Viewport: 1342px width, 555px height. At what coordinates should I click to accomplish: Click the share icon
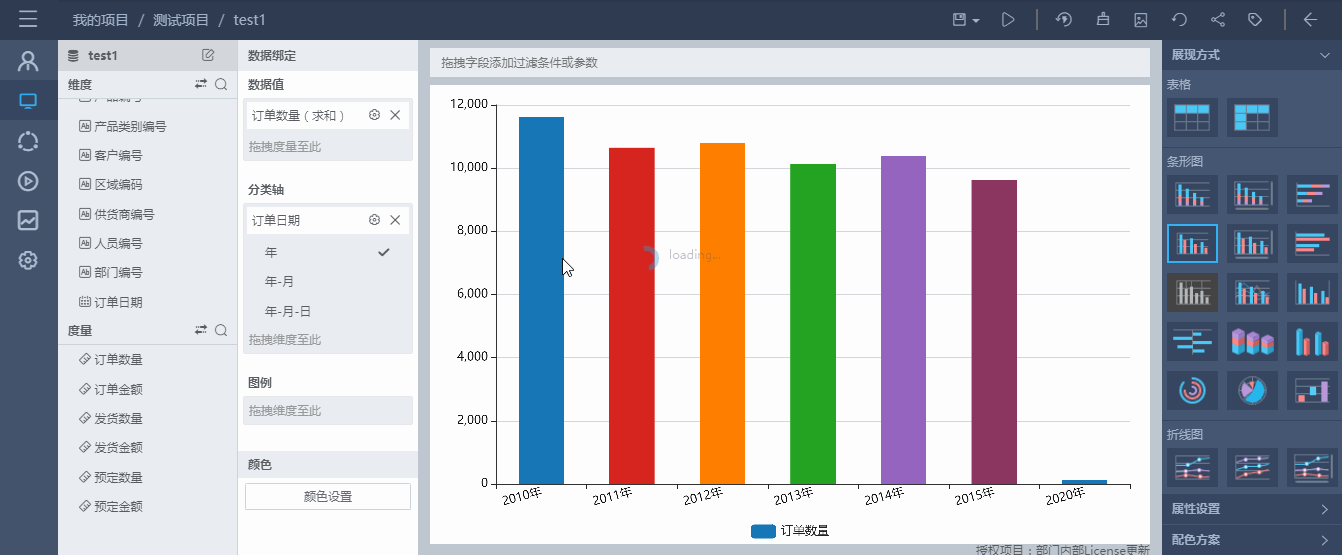1218,19
